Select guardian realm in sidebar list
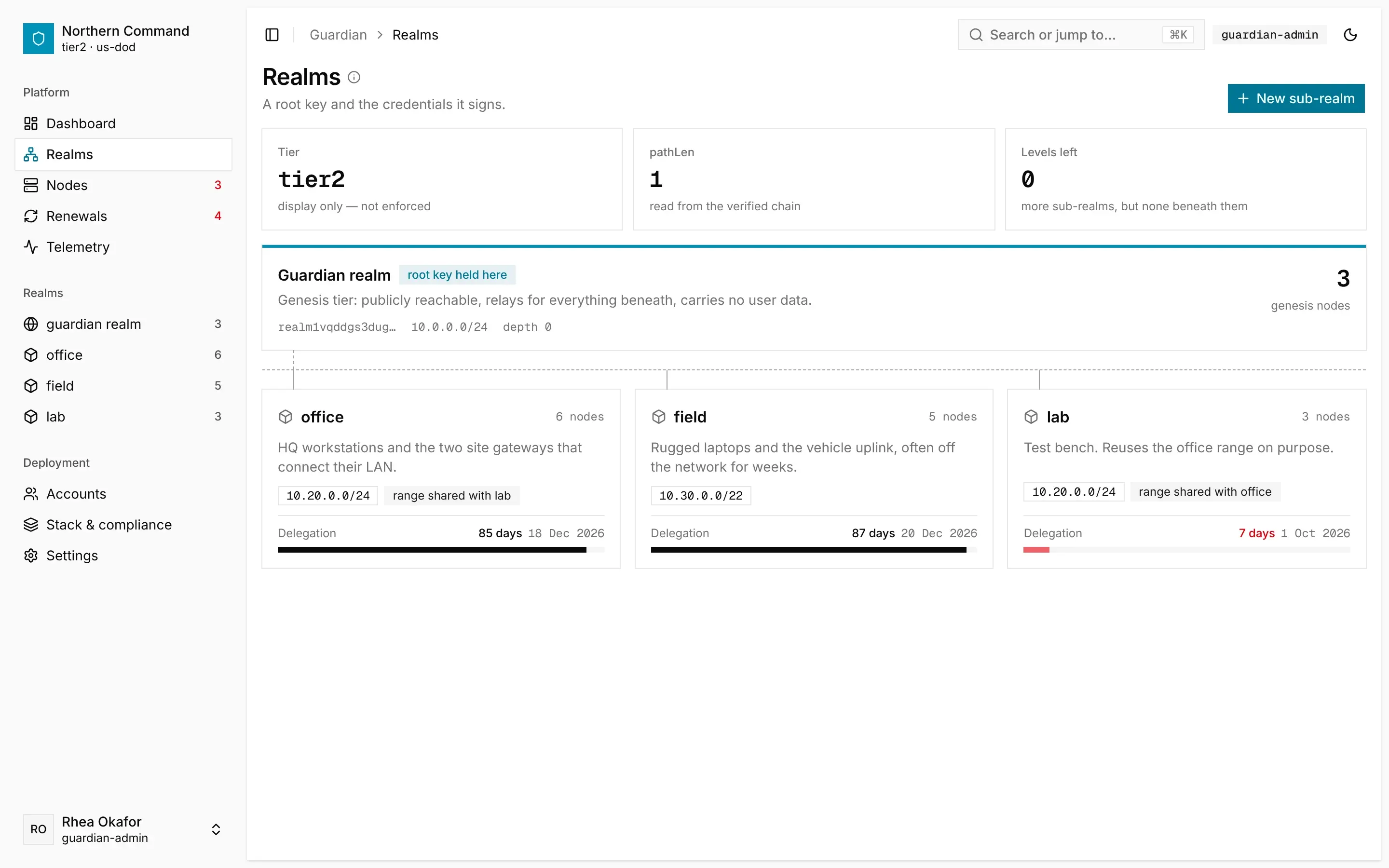Image resolution: width=1389 pixels, height=868 pixels. [123, 325]
